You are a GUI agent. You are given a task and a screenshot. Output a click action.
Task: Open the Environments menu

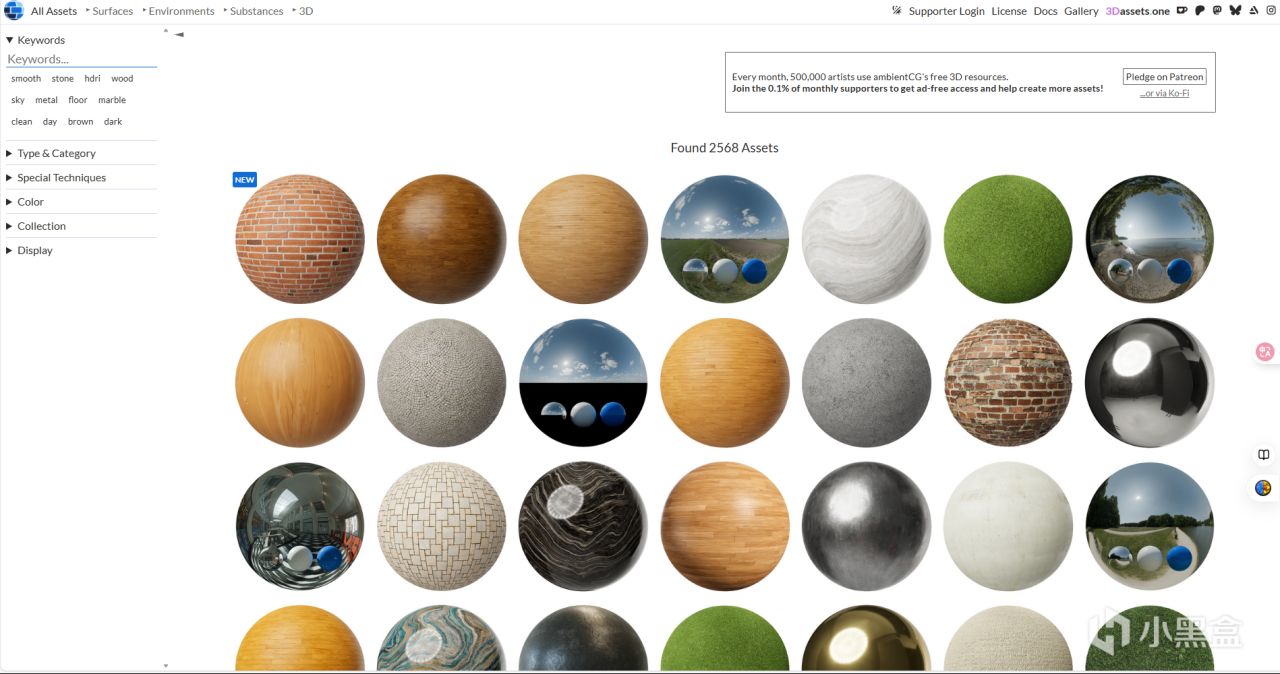tap(181, 11)
